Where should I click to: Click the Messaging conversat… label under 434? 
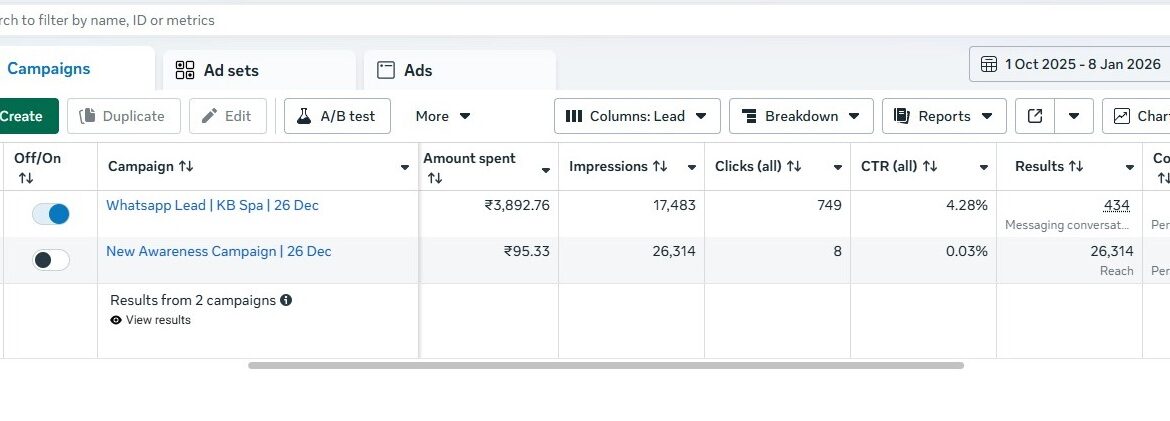click(1067, 225)
